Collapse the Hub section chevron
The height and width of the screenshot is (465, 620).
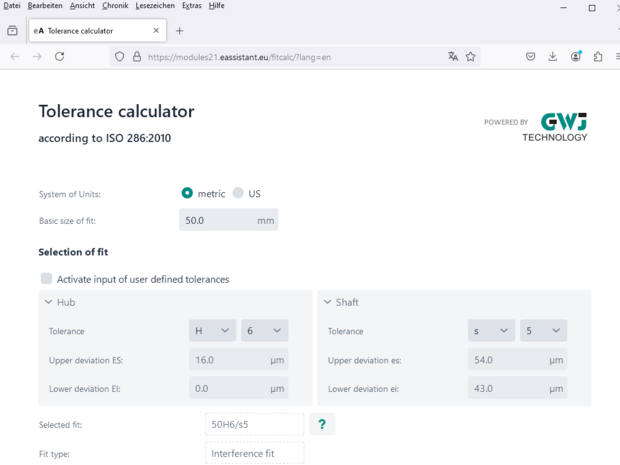(x=48, y=302)
